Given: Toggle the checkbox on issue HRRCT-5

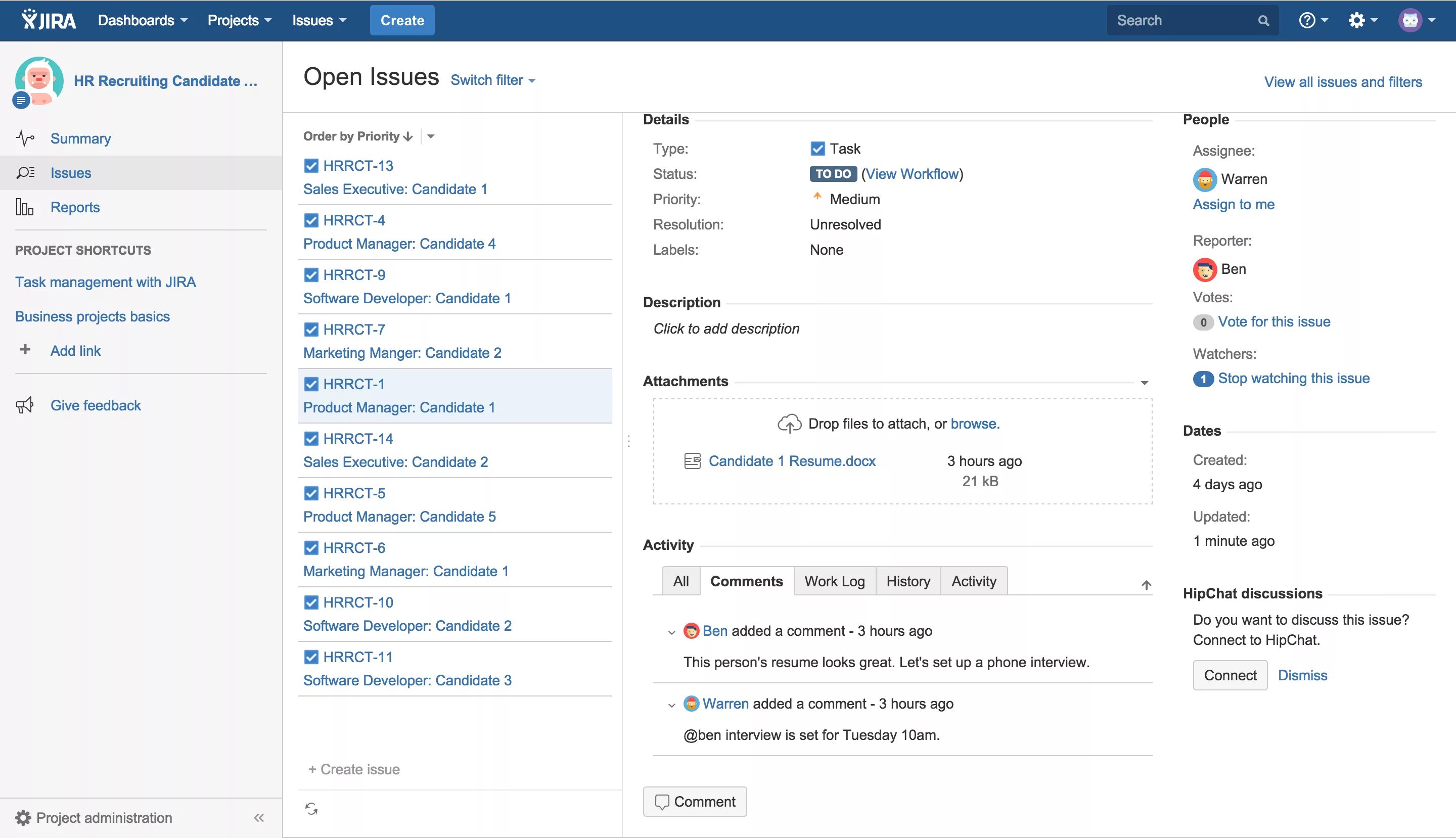Looking at the screenshot, I should (311, 493).
